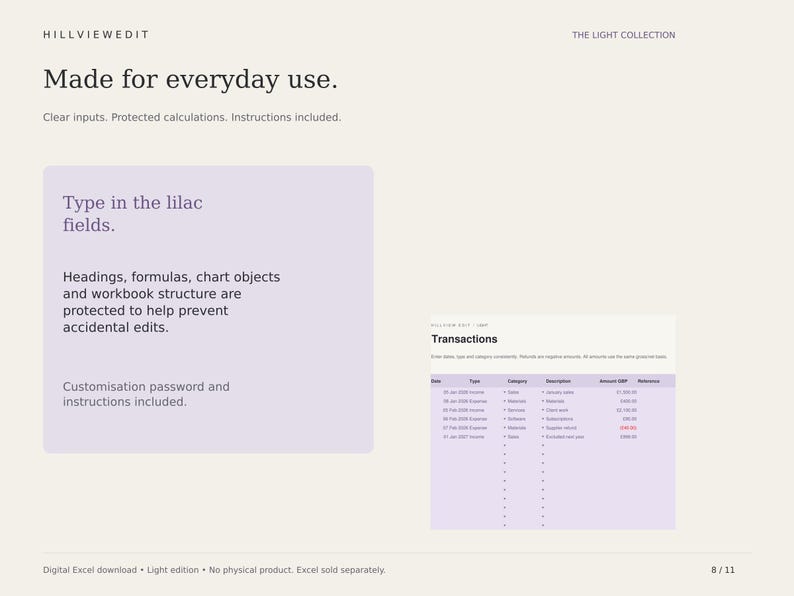The width and height of the screenshot is (794, 596).
Task: Click the HILLVIEWEDIT brand name
Action: 96,34
